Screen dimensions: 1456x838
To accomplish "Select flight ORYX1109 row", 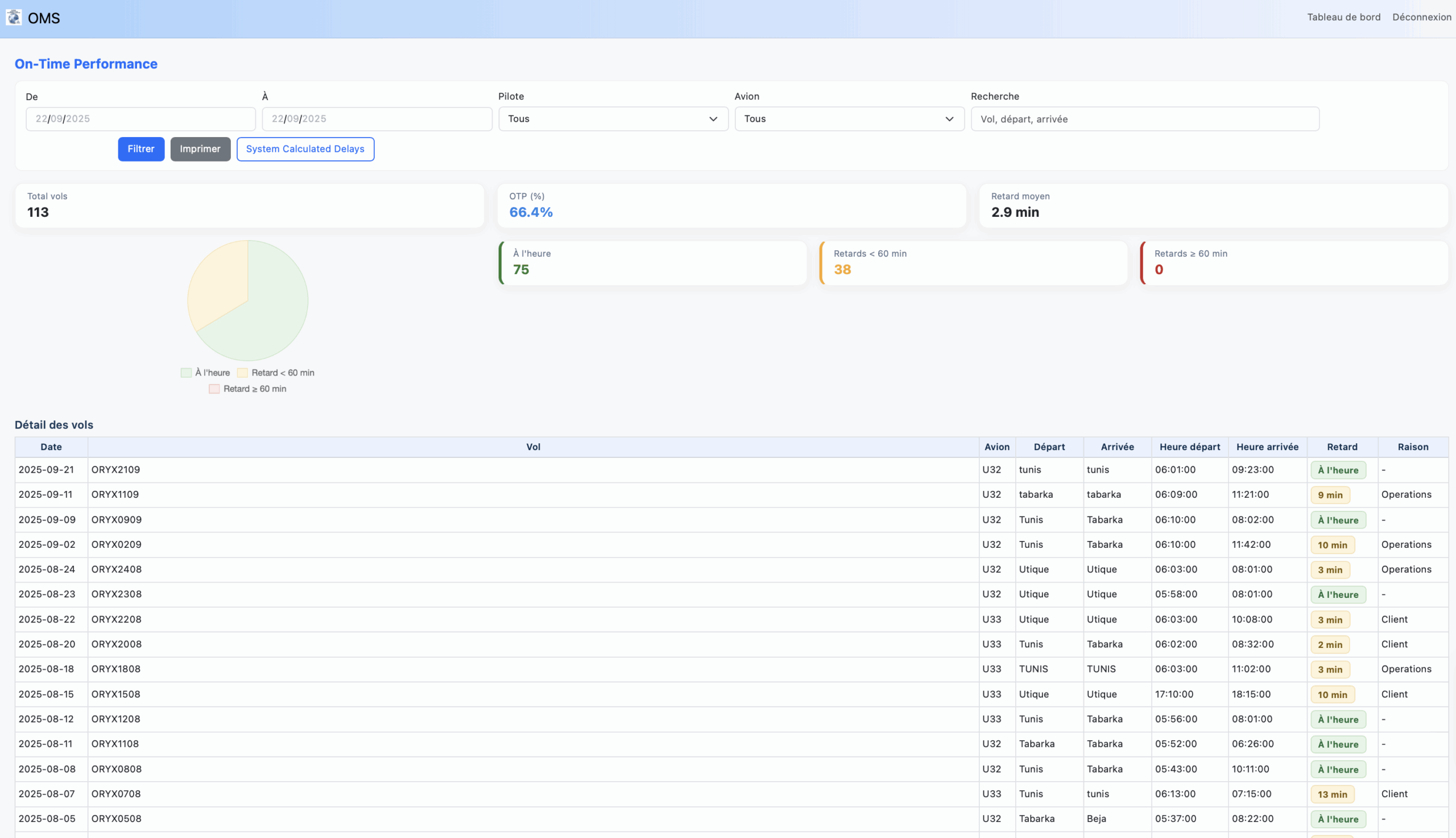I will (x=115, y=494).
